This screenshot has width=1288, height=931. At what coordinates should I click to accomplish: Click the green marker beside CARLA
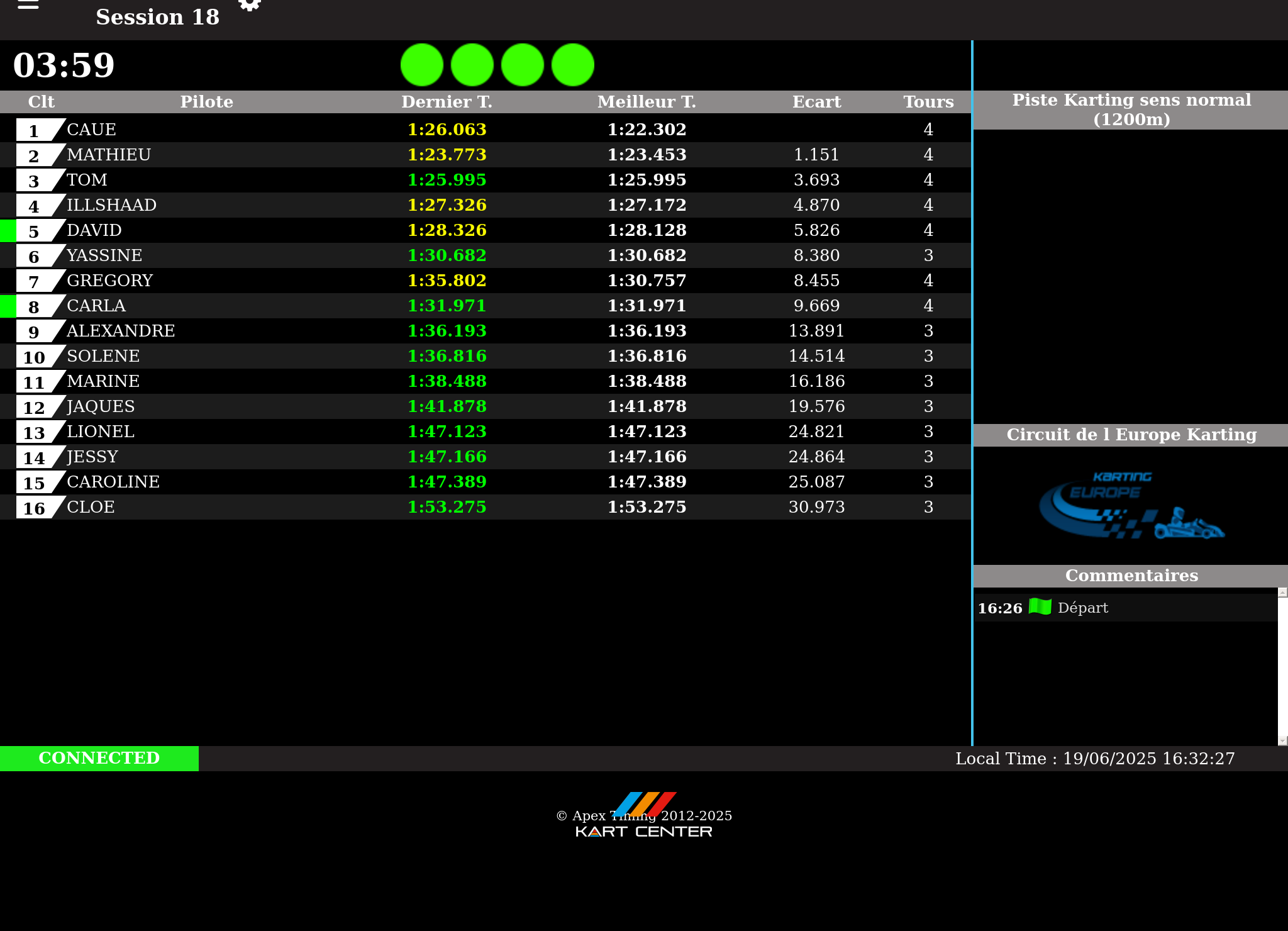pyautogui.click(x=8, y=306)
